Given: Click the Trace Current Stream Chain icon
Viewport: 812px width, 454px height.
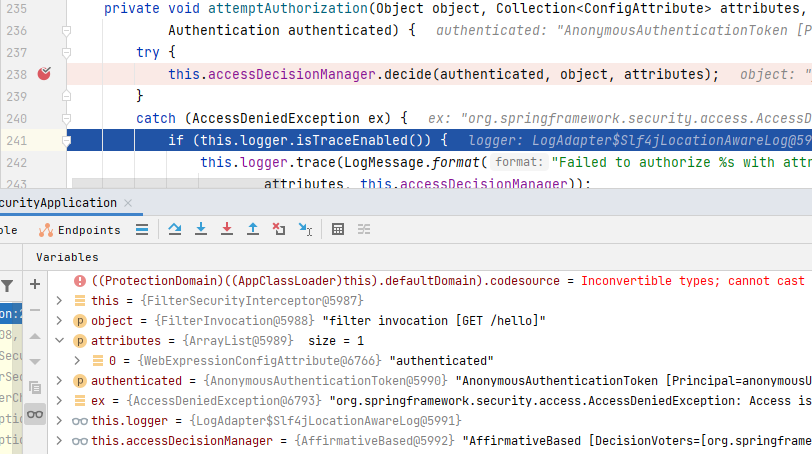Looking at the screenshot, I should click(364, 229).
